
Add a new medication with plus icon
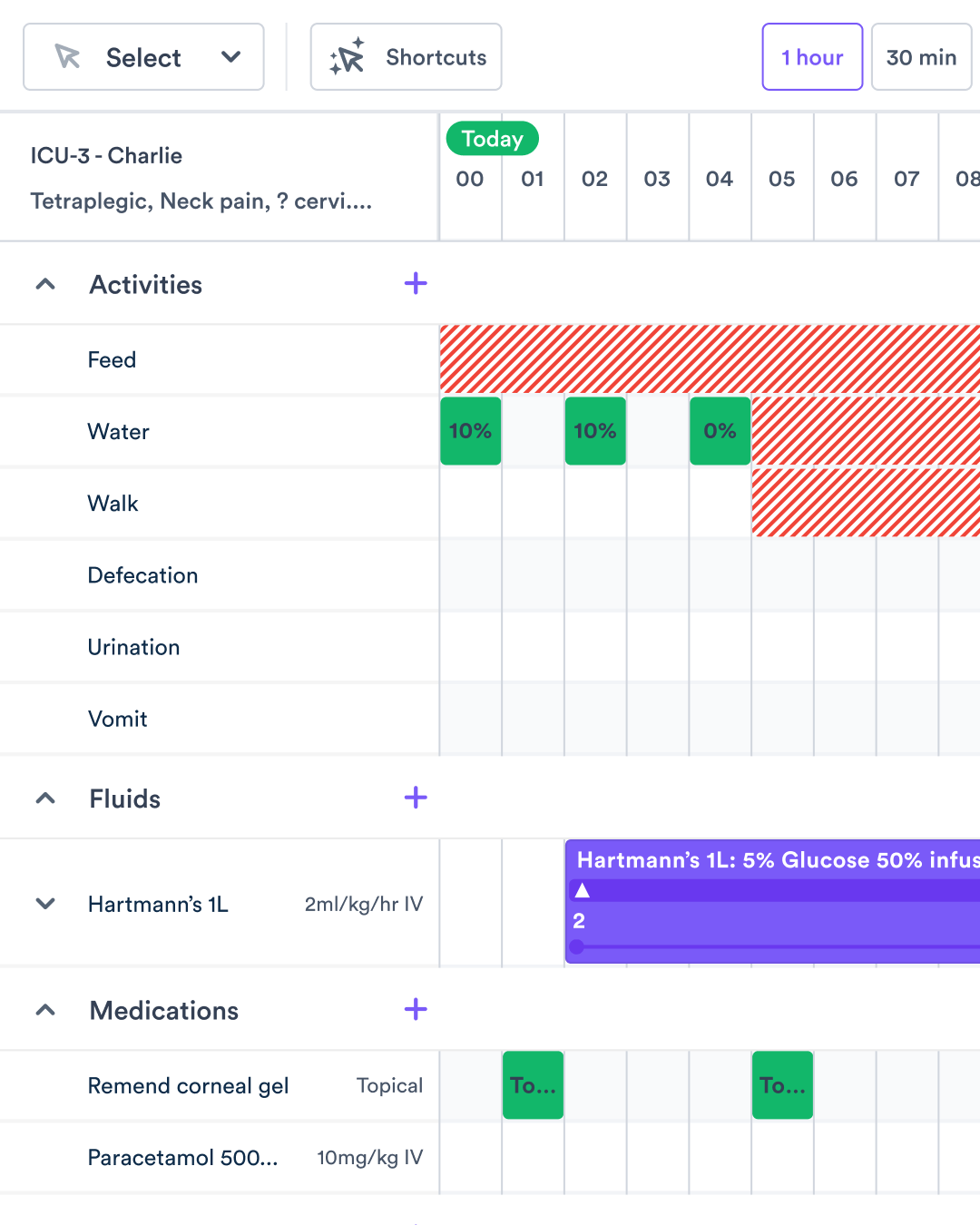(416, 1009)
